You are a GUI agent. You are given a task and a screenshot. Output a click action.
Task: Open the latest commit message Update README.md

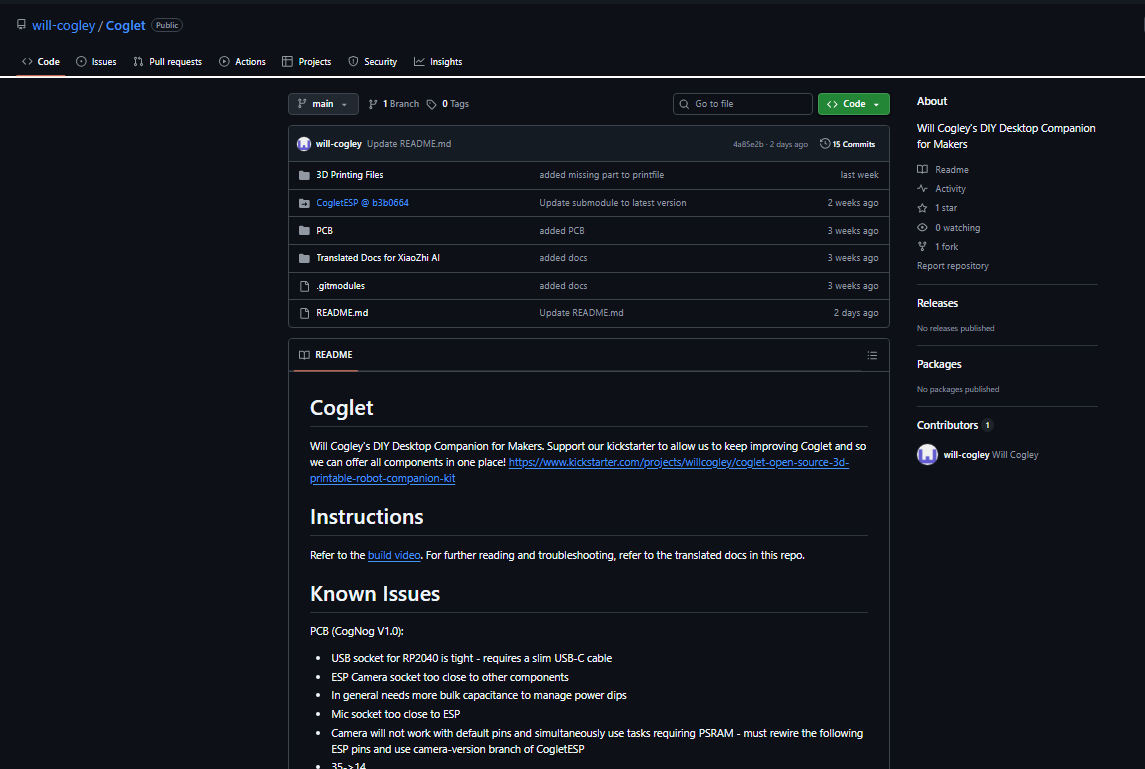click(409, 144)
